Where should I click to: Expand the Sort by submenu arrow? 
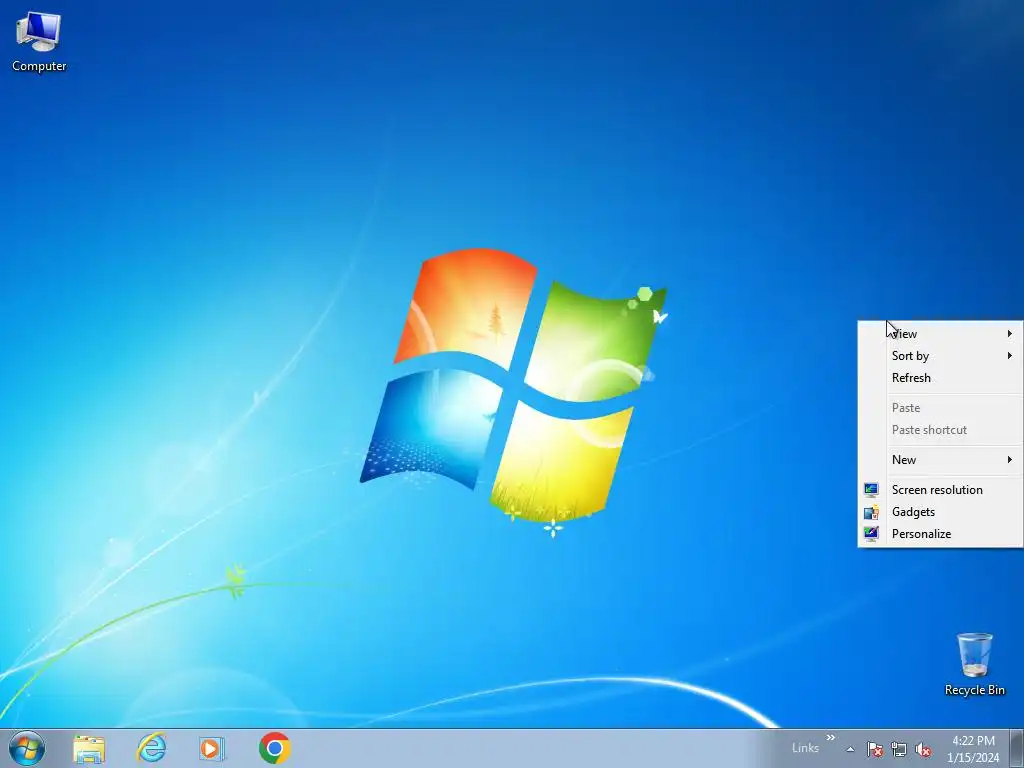(1010, 356)
